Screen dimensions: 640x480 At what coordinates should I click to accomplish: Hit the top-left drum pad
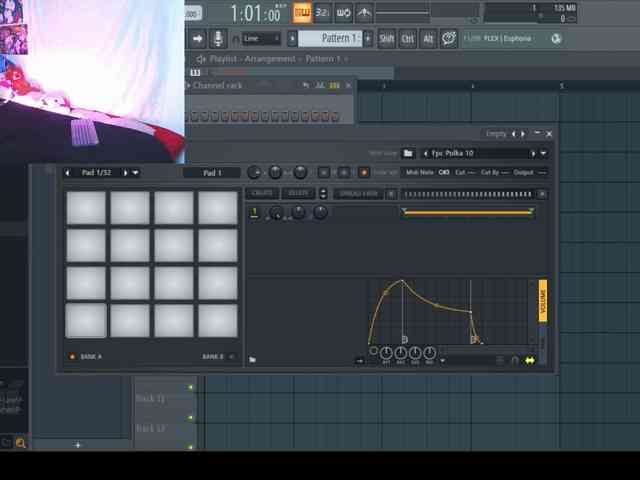[86, 208]
